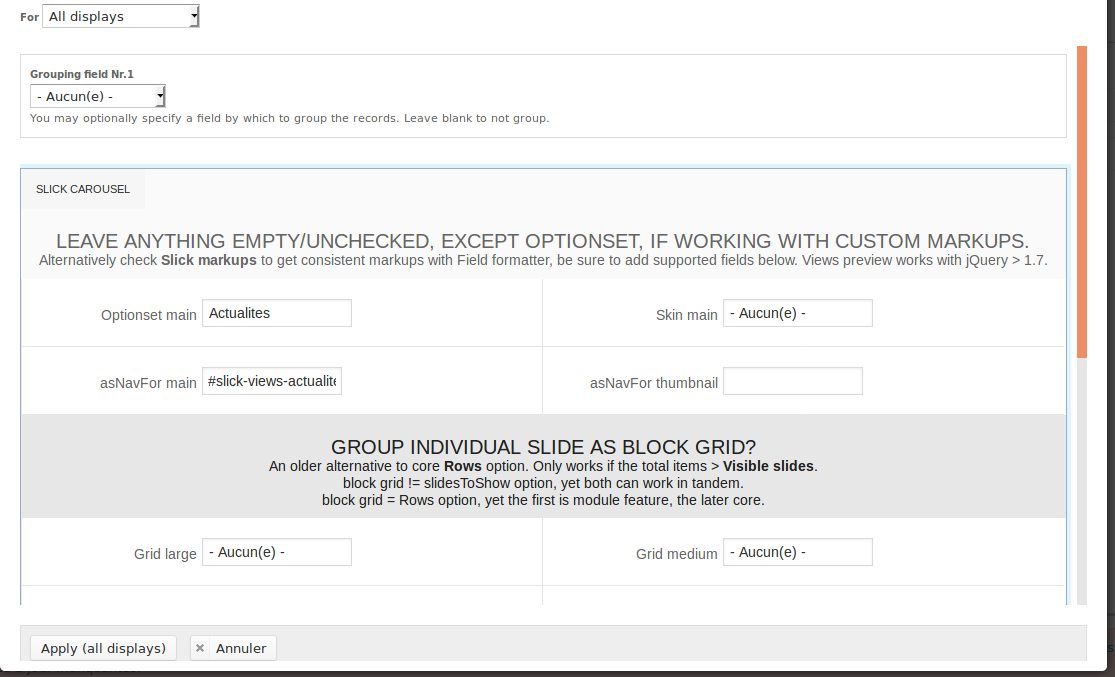Click the "block grid != slidesToShow option" line
1115x677 pixels.
pyautogui.click(x=543, y=483)
